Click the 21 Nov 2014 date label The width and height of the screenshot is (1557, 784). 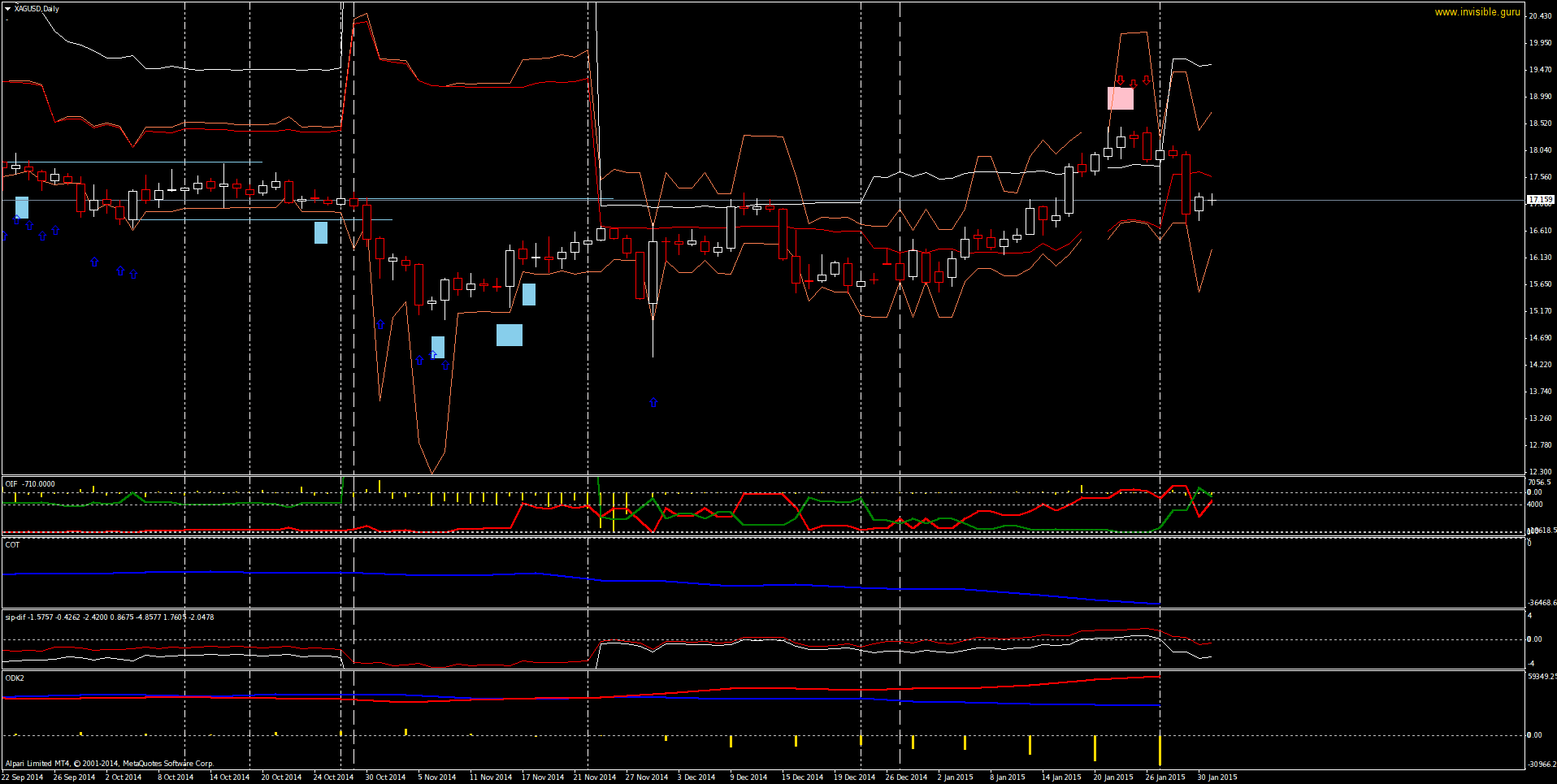(595, 778)
